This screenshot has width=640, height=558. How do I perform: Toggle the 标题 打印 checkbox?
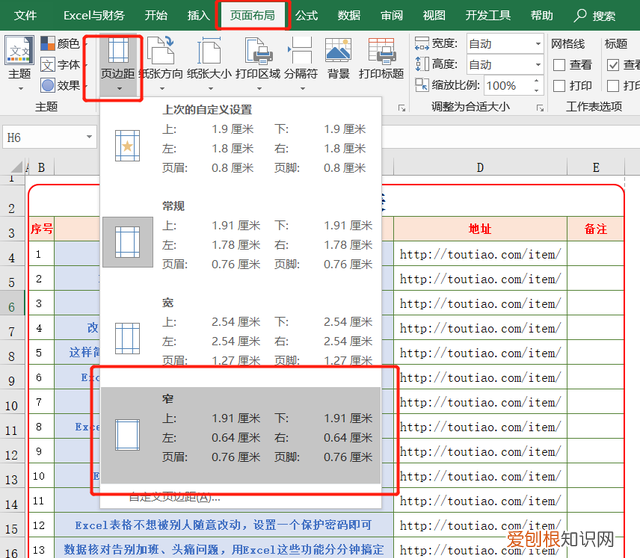[613, 86]
